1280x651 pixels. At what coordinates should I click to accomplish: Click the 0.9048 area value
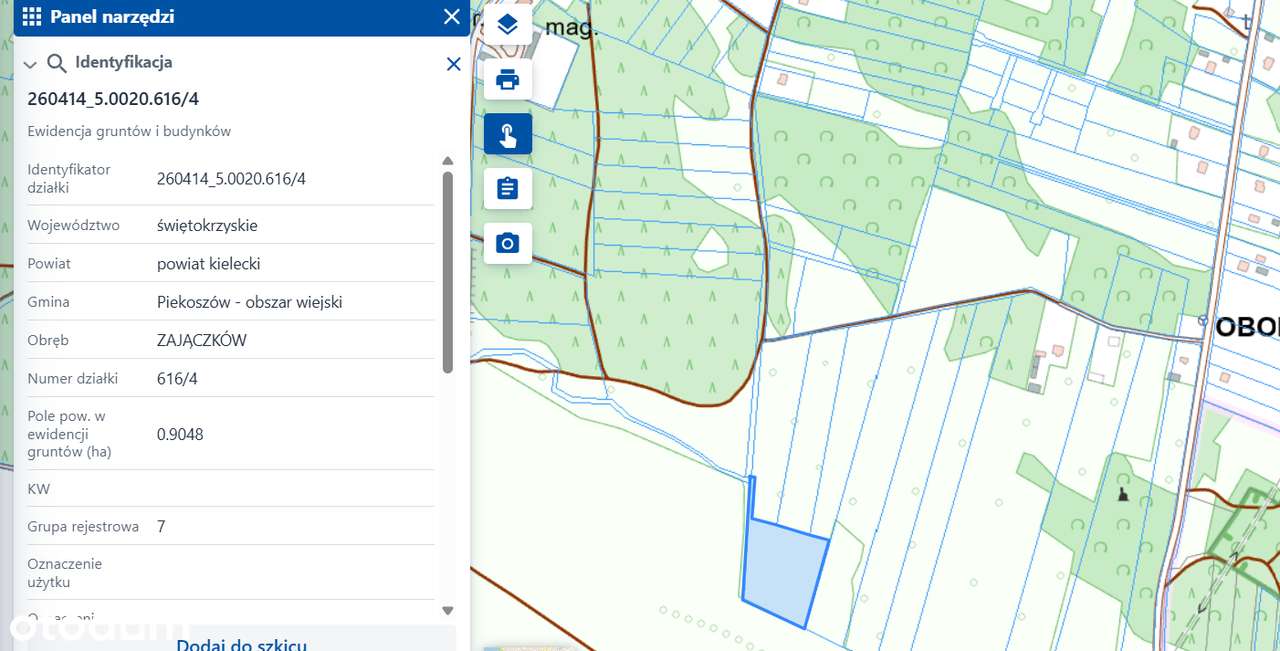coord(180,434)
